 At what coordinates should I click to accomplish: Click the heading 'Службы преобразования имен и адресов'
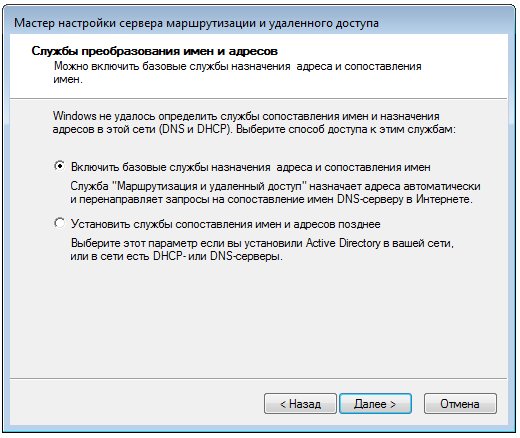tap(155, 51)
